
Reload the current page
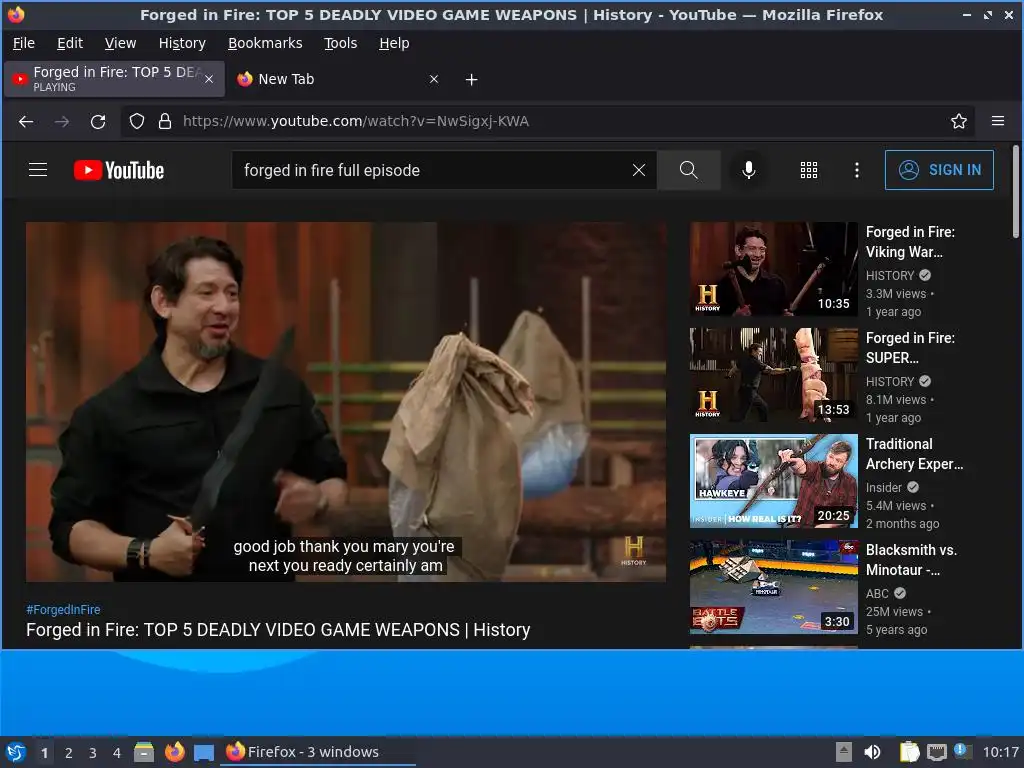point(98,121)
